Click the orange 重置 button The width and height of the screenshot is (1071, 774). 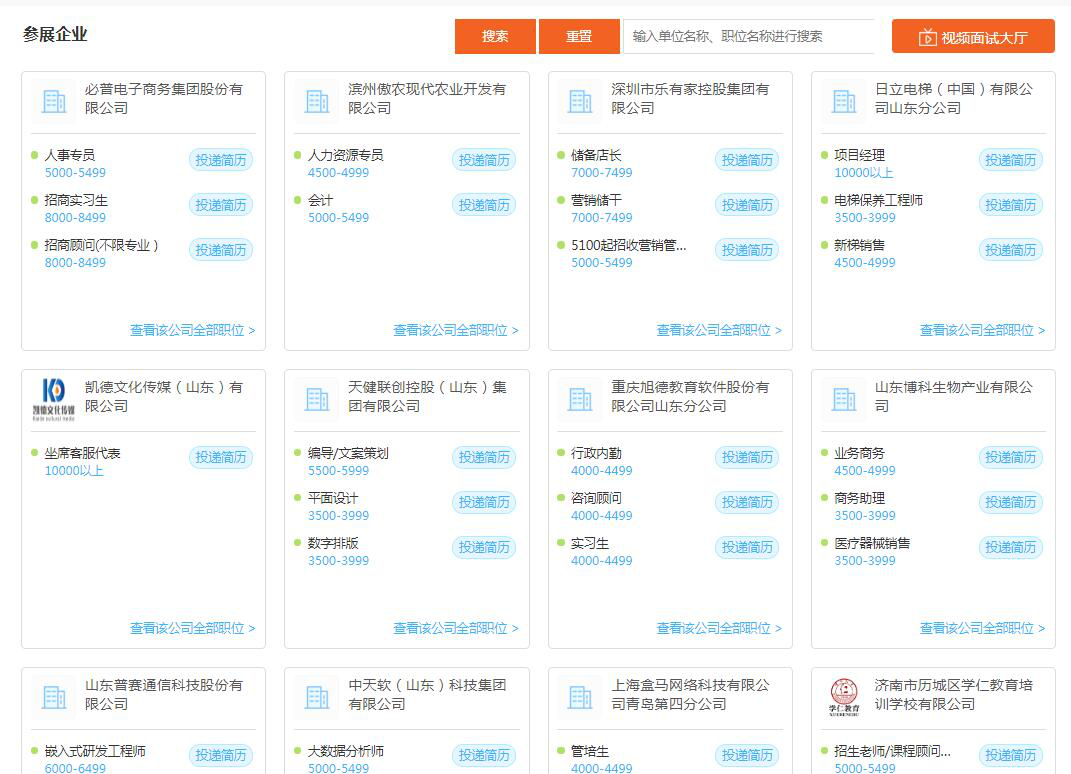tap(579, 36)
